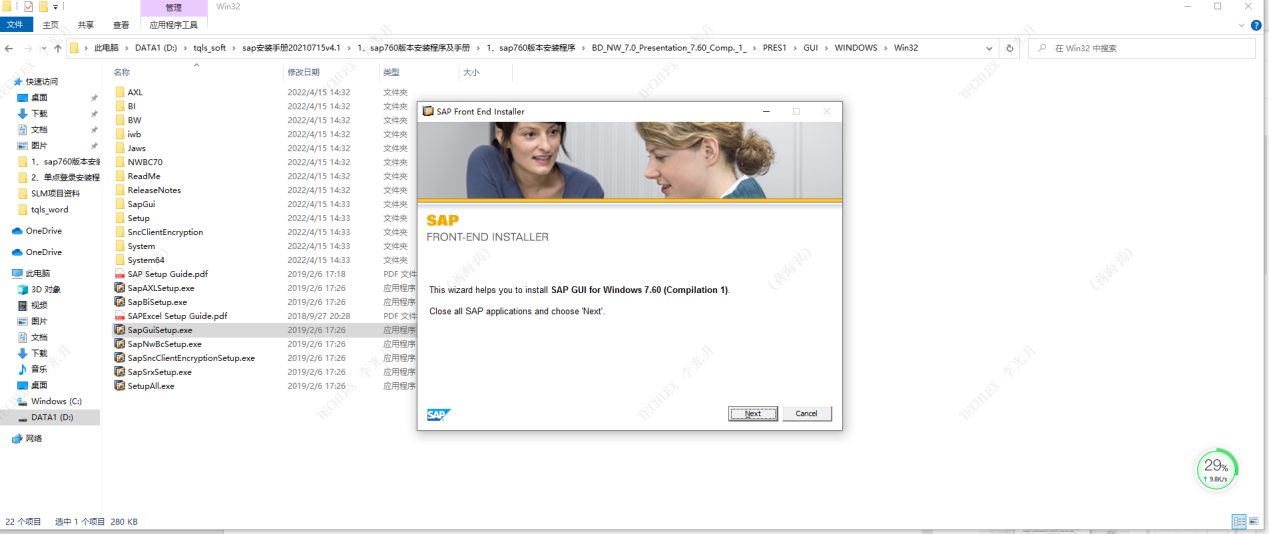Switch to large icons view layout icon
Image resolution: width=1269 pixels, height=534 pixels.
[x=1256, y=522]
